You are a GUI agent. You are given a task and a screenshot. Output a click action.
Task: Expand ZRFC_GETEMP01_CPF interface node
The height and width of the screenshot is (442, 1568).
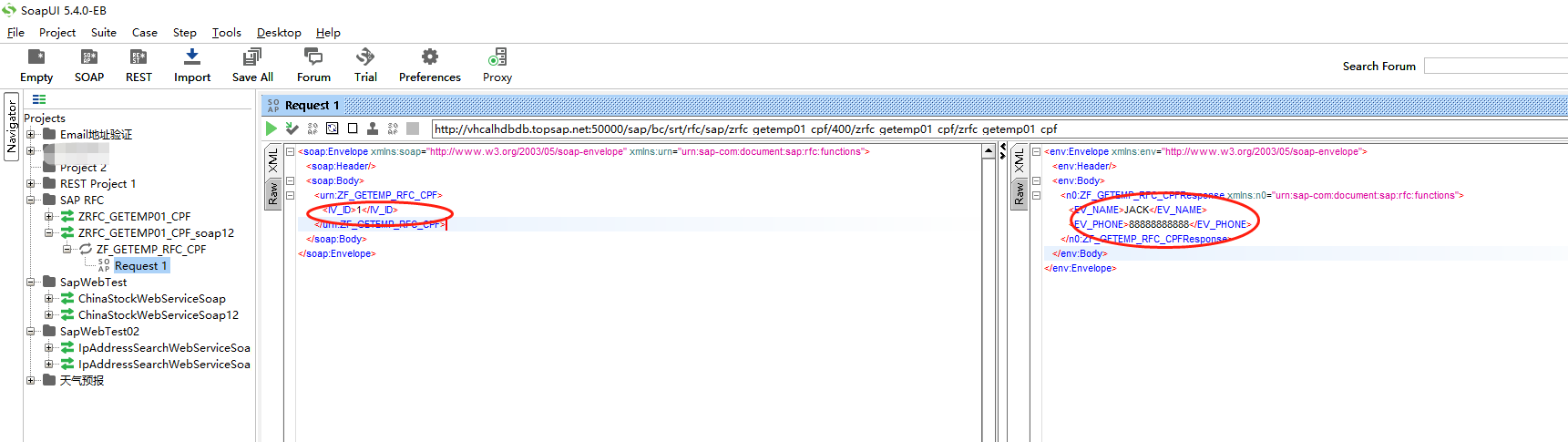click(x=48, y=216)
